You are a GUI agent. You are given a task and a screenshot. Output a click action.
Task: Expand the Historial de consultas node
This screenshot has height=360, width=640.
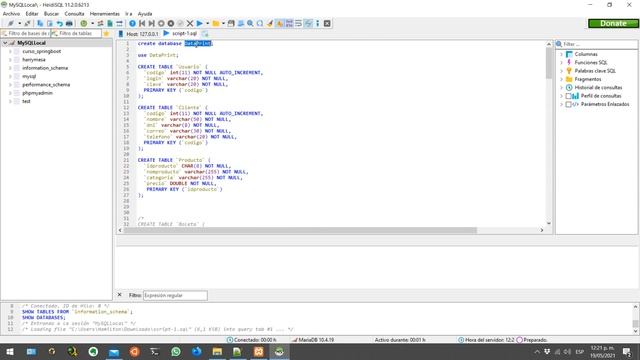pyautogui.click(x=561, y=88)
